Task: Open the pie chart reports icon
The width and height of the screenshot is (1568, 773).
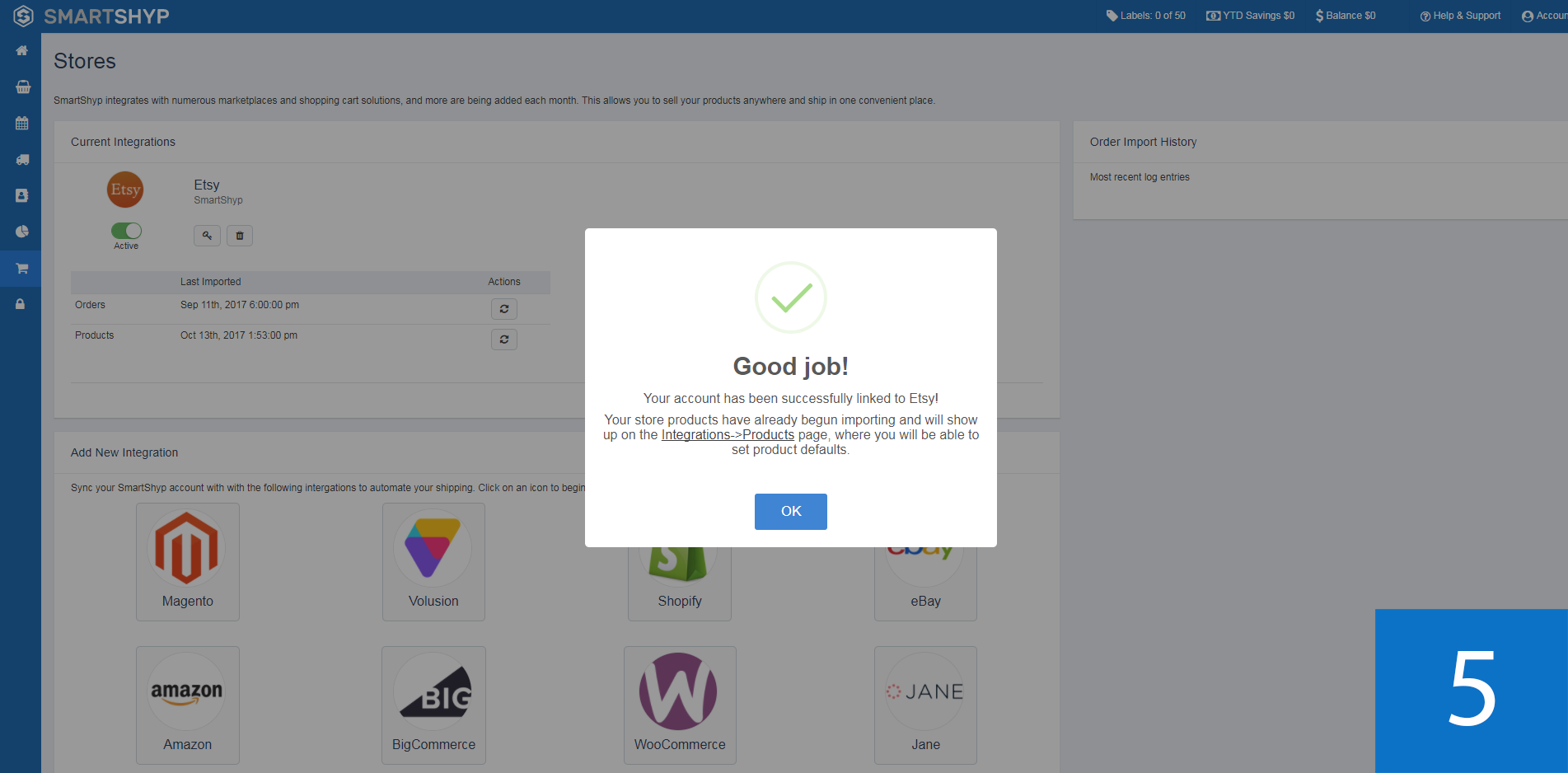Action: [x=22, y=232]
